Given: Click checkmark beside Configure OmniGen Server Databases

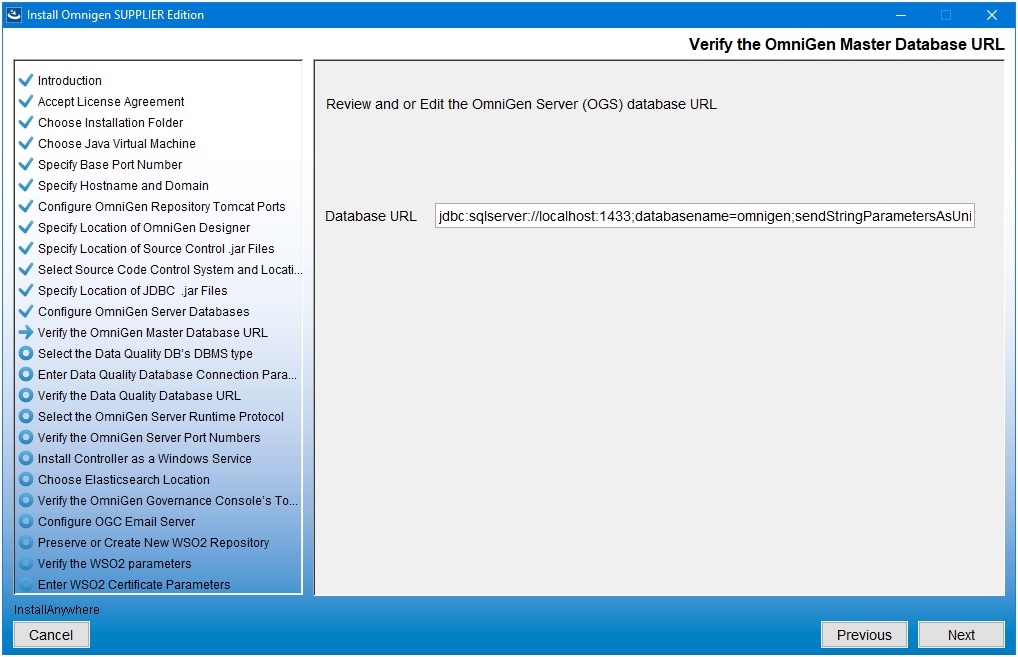Looking at the screenshot, I should coord(26,312).
